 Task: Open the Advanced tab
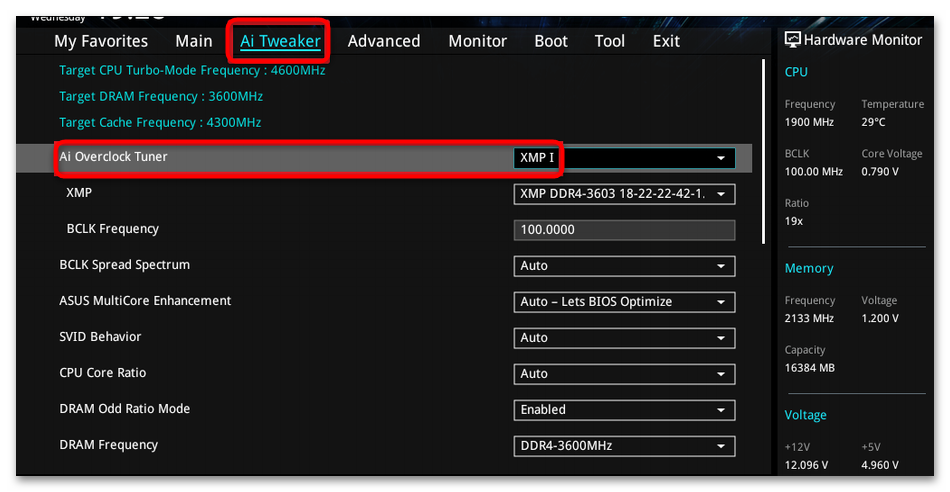pos(384,41)
